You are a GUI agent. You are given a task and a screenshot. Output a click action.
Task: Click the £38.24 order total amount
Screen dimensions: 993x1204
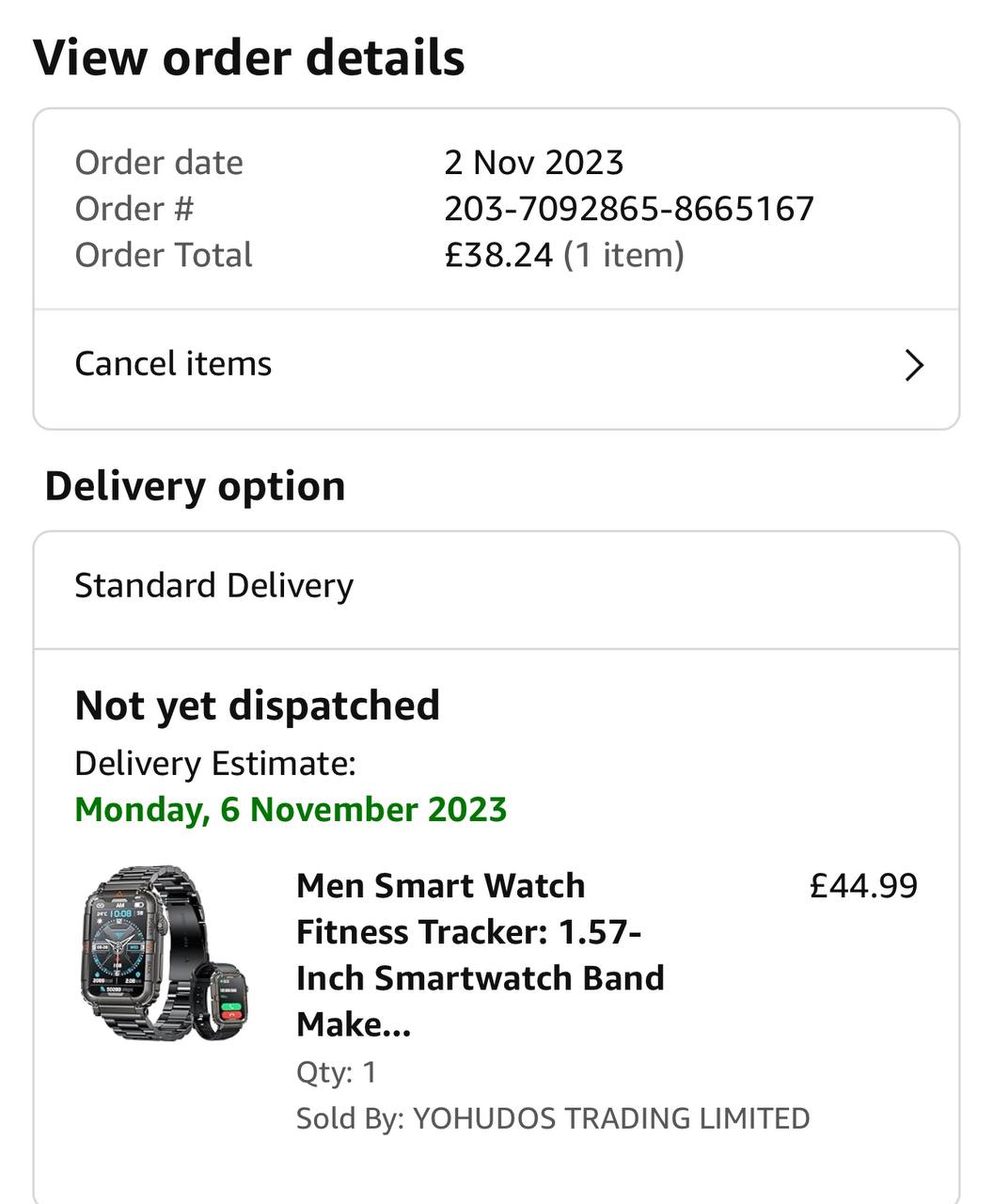[498, 255]
